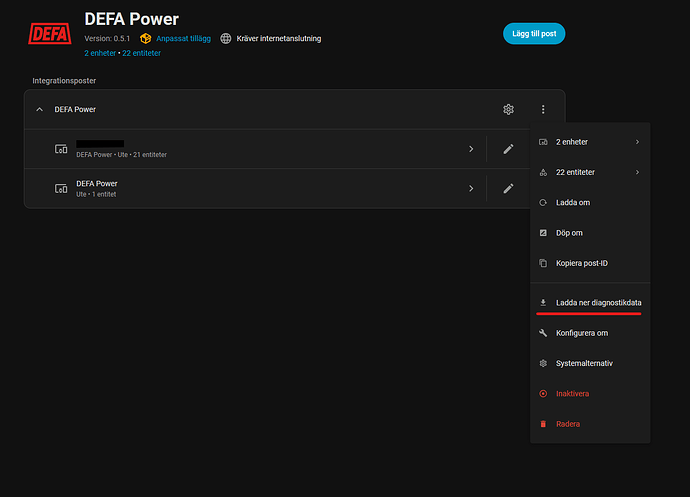Click Kräver internetanslutning label
Viewport: 690px width, 497px height.
pyautogui.click(x=279, y=39)
